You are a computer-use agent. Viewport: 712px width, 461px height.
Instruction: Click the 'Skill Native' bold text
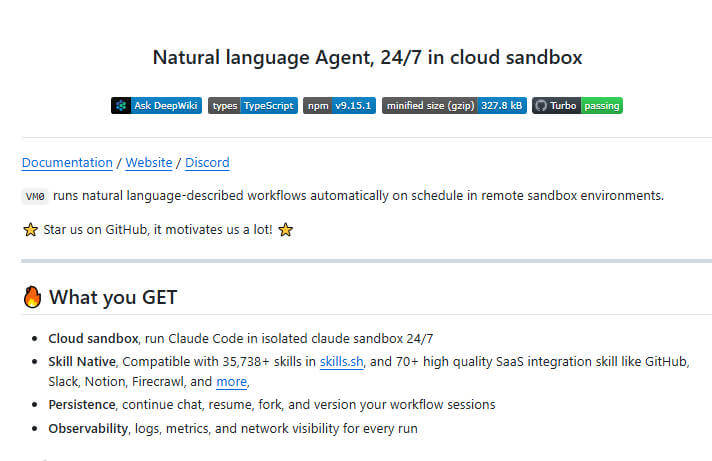[82, 362]
